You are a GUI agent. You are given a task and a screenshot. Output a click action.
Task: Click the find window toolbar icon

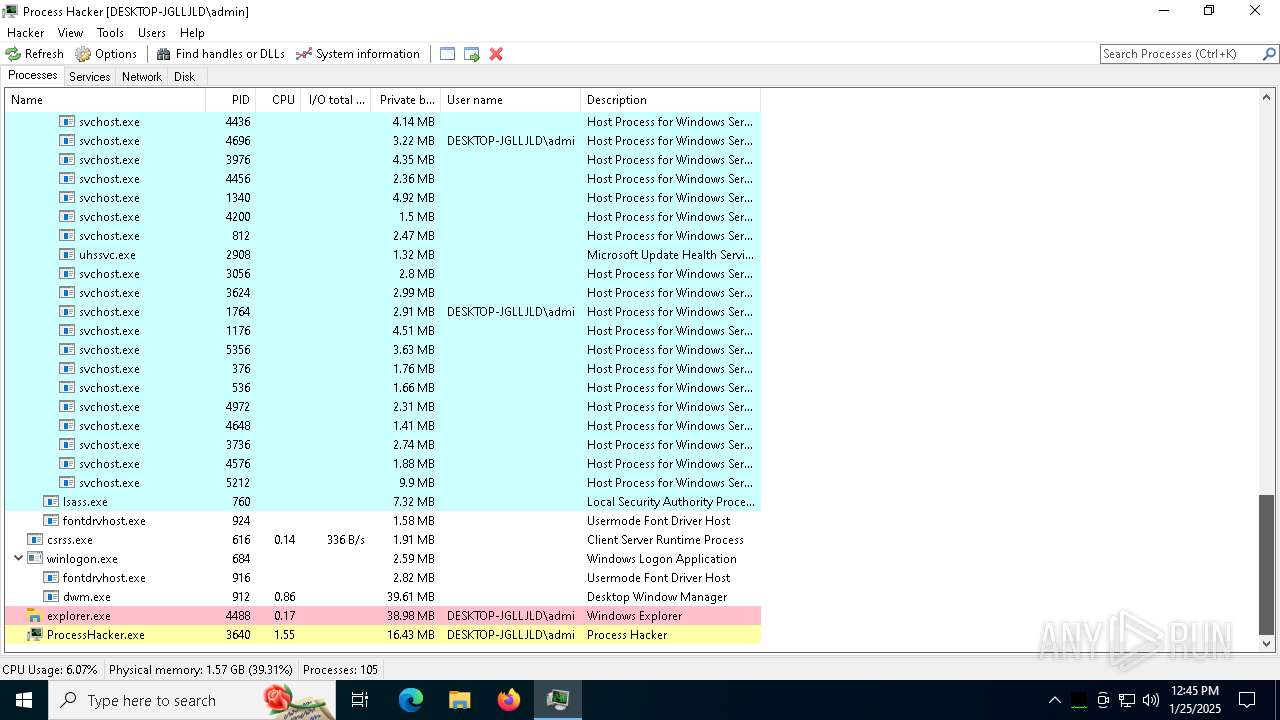click(x=447, y=54)
